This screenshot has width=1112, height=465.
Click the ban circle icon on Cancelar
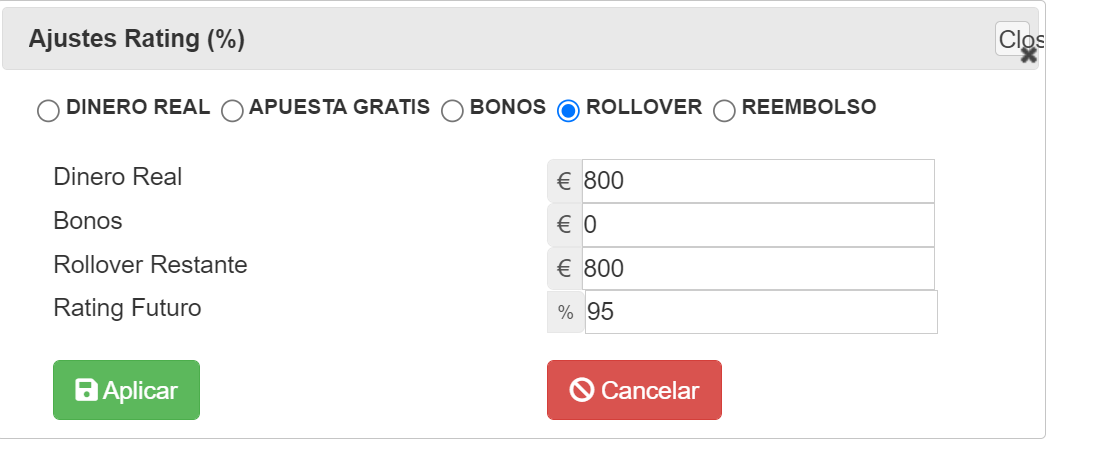582,390
